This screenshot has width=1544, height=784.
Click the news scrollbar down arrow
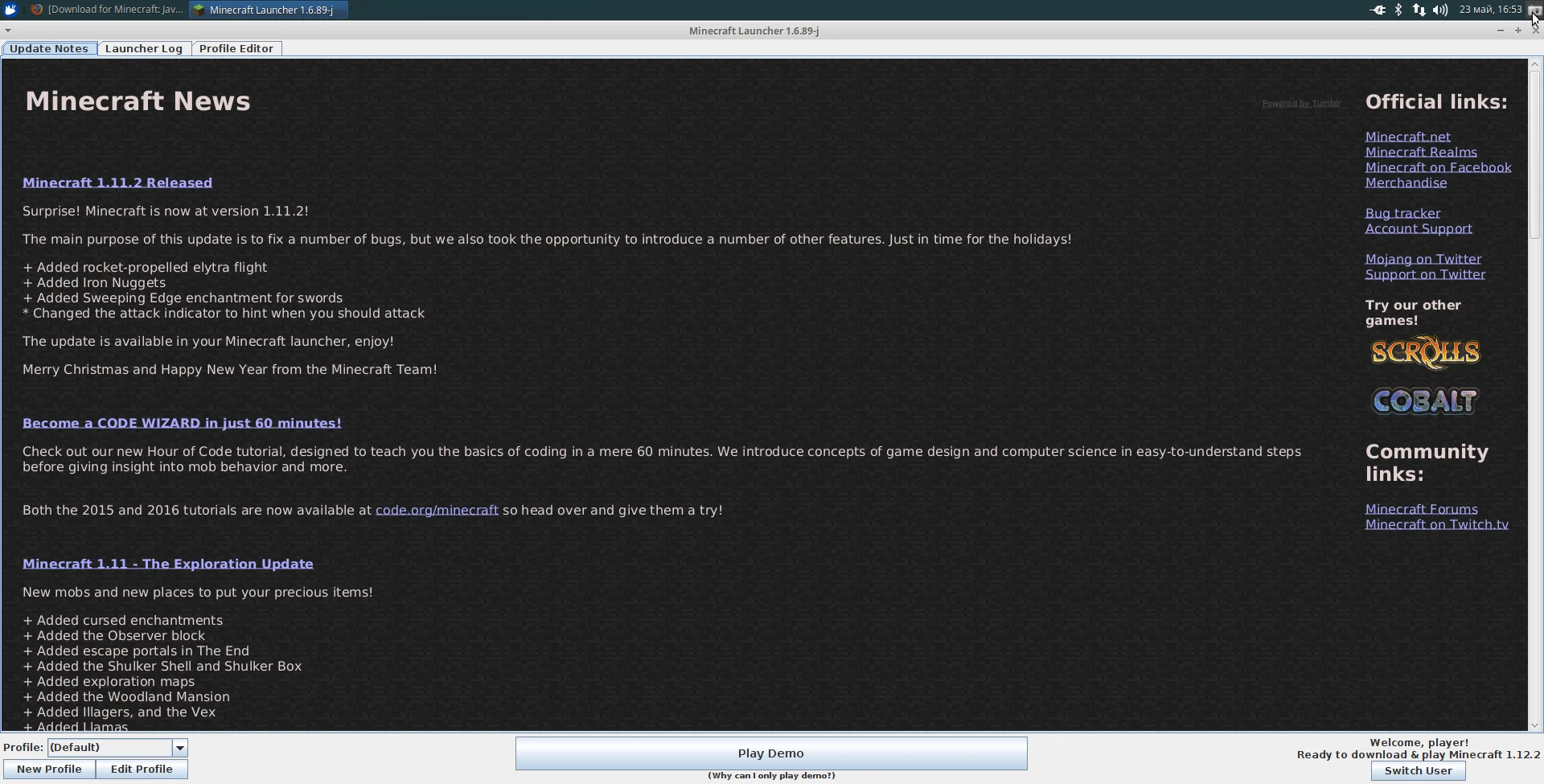tap(1535, 725)
